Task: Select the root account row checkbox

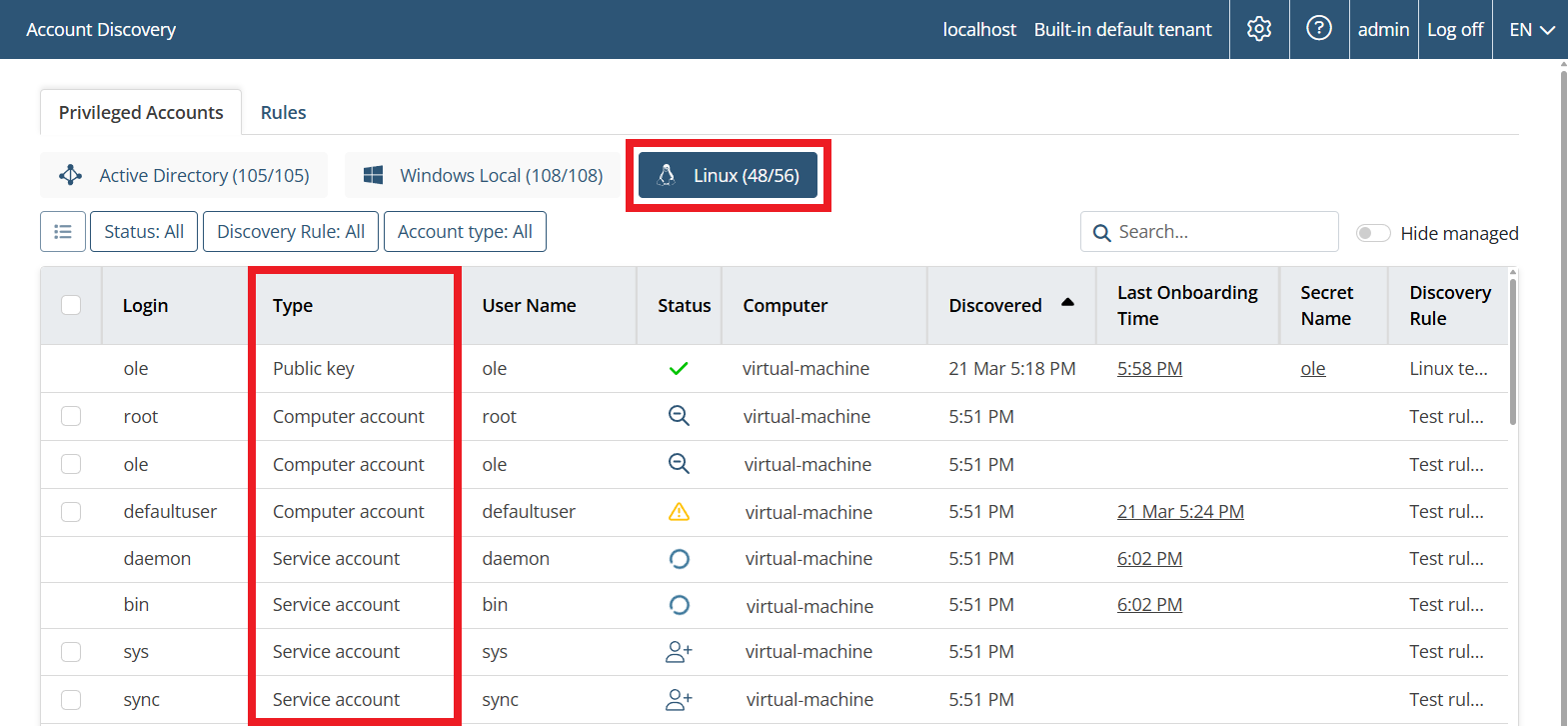Action: pos(71,416)
